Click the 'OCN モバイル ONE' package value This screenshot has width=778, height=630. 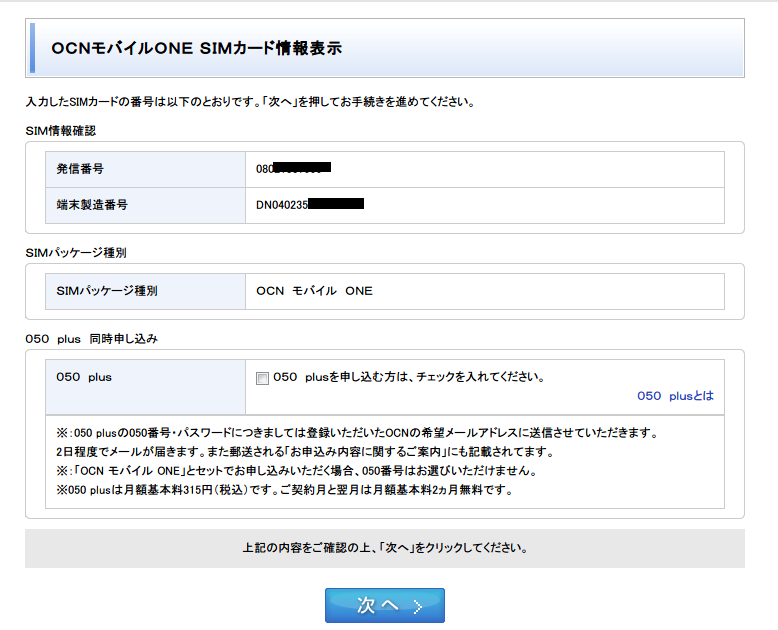tap(314, 291)
